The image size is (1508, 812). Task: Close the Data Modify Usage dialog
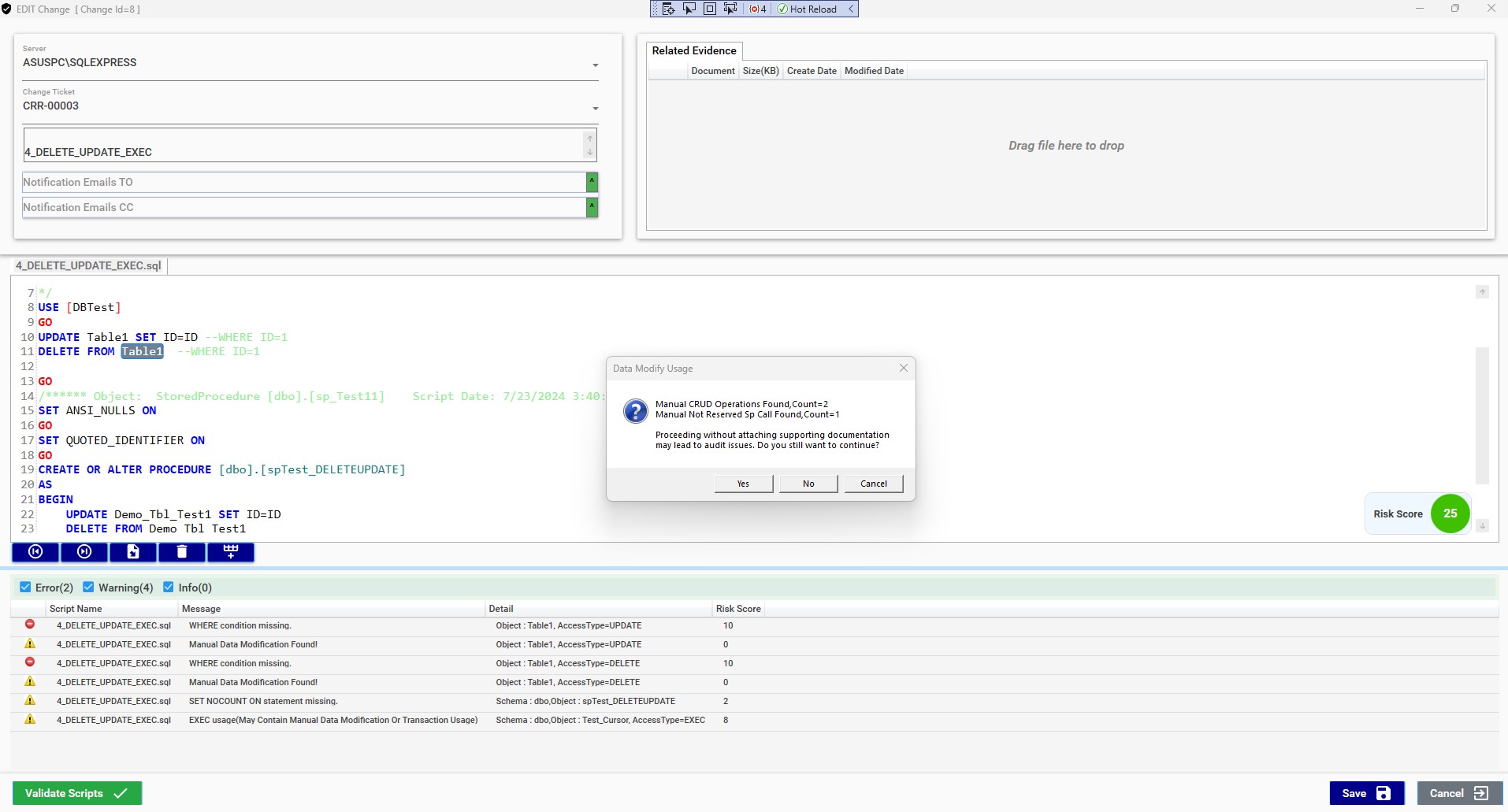pyautogui.click(x=904, y=368)
